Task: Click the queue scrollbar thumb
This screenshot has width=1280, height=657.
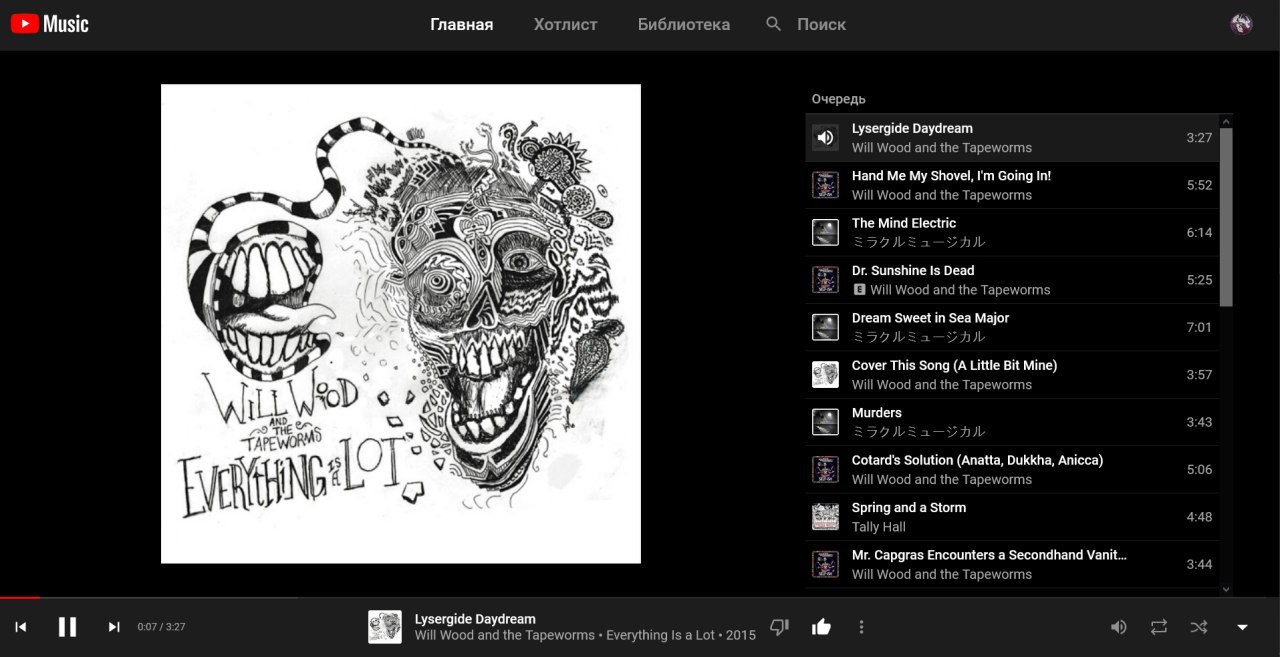Action: click(x=1226, y=217)
